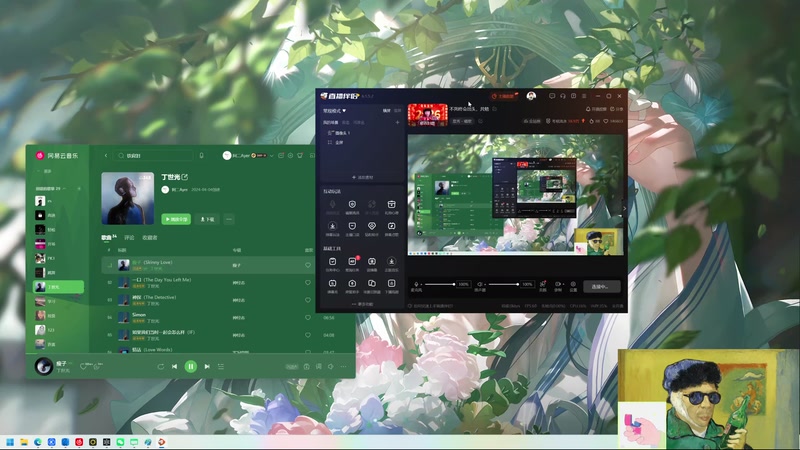The width and height of the screenshot is (800, 450).
Task: Open the playlist more-options ellipsis button
Action: click(229, 219)
